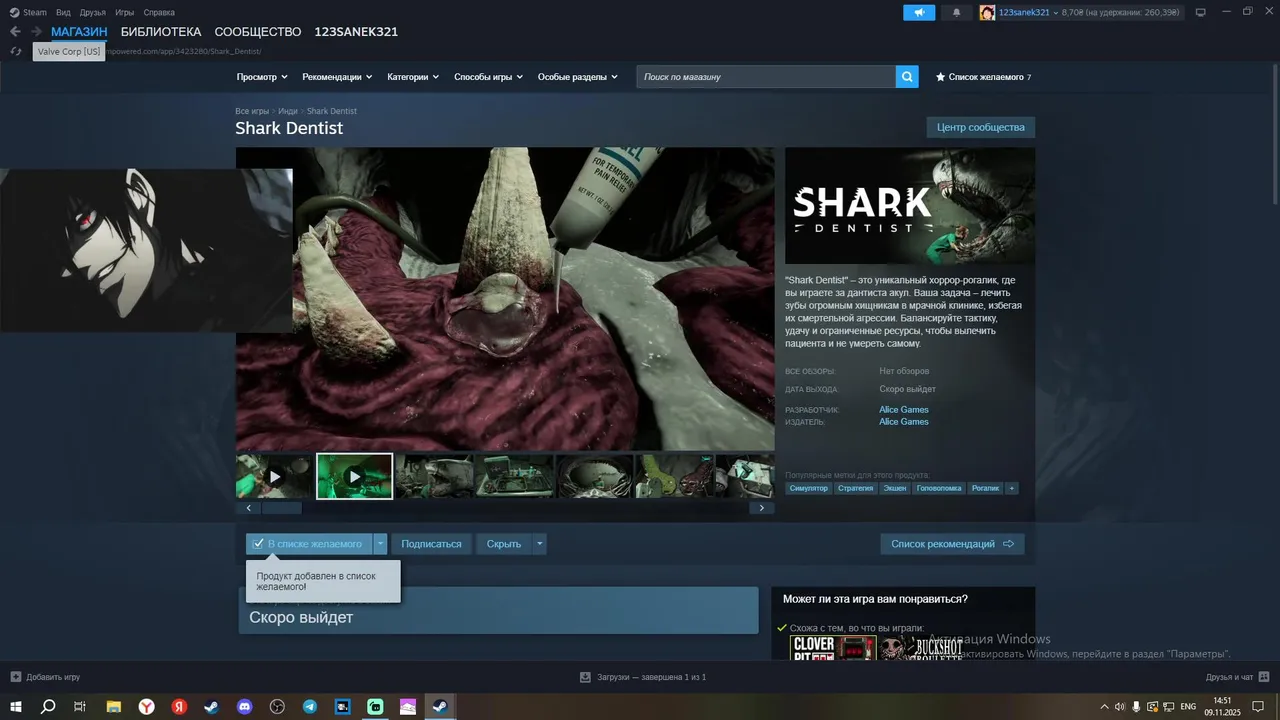Open the announcements megaphone button
Viewport: 1280px width, 720px height.
919,12
